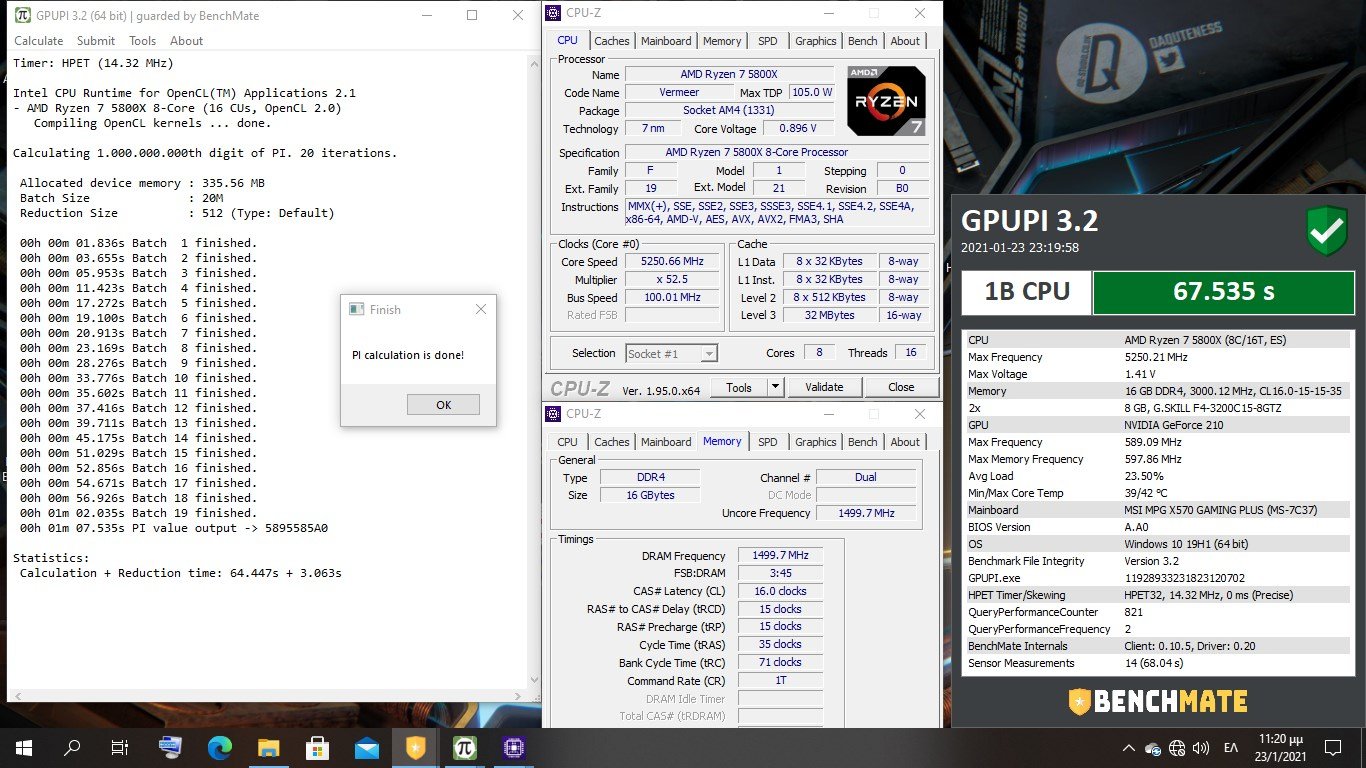The width and height of the screenshot is (1366, 768).
Task: Switch to CPU-Z via its taskbar icon
Action: coord(513,747)
